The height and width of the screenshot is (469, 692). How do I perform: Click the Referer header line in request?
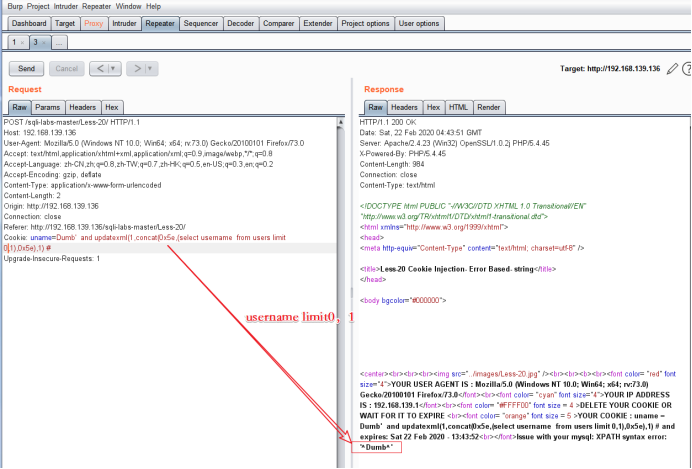point(94,227)
